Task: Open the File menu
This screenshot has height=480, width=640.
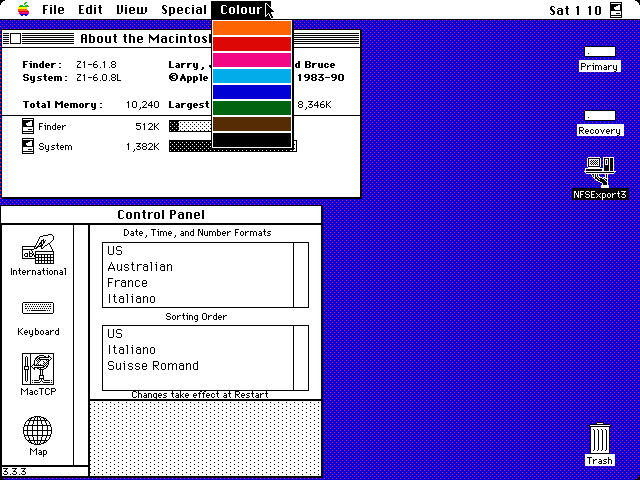Action: pyautogui.click(x=53, y=9)
